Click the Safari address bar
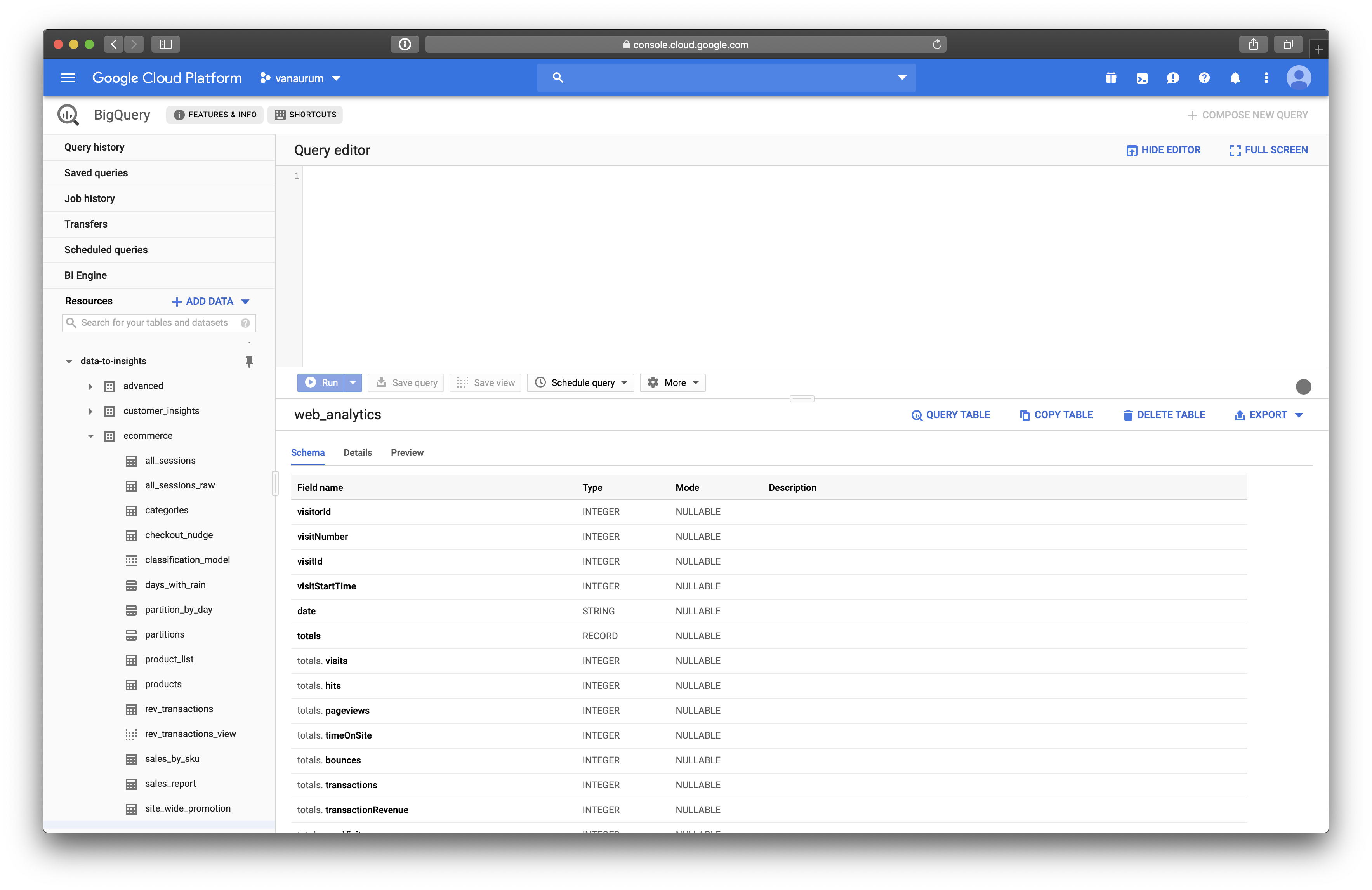The image size is (1372, 890). pos(686,44)
